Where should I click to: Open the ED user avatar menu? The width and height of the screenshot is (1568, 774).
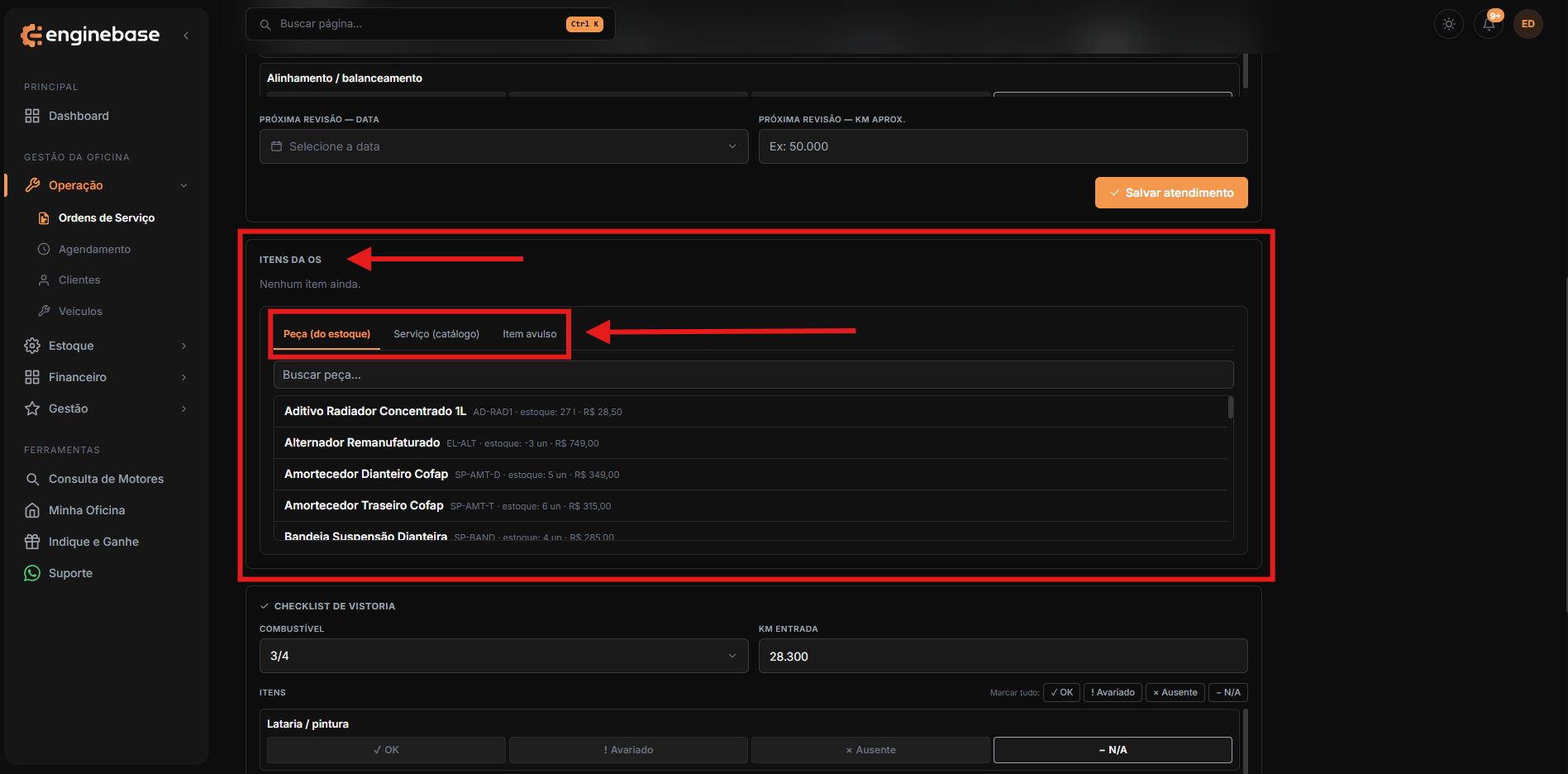[1528, 24]
